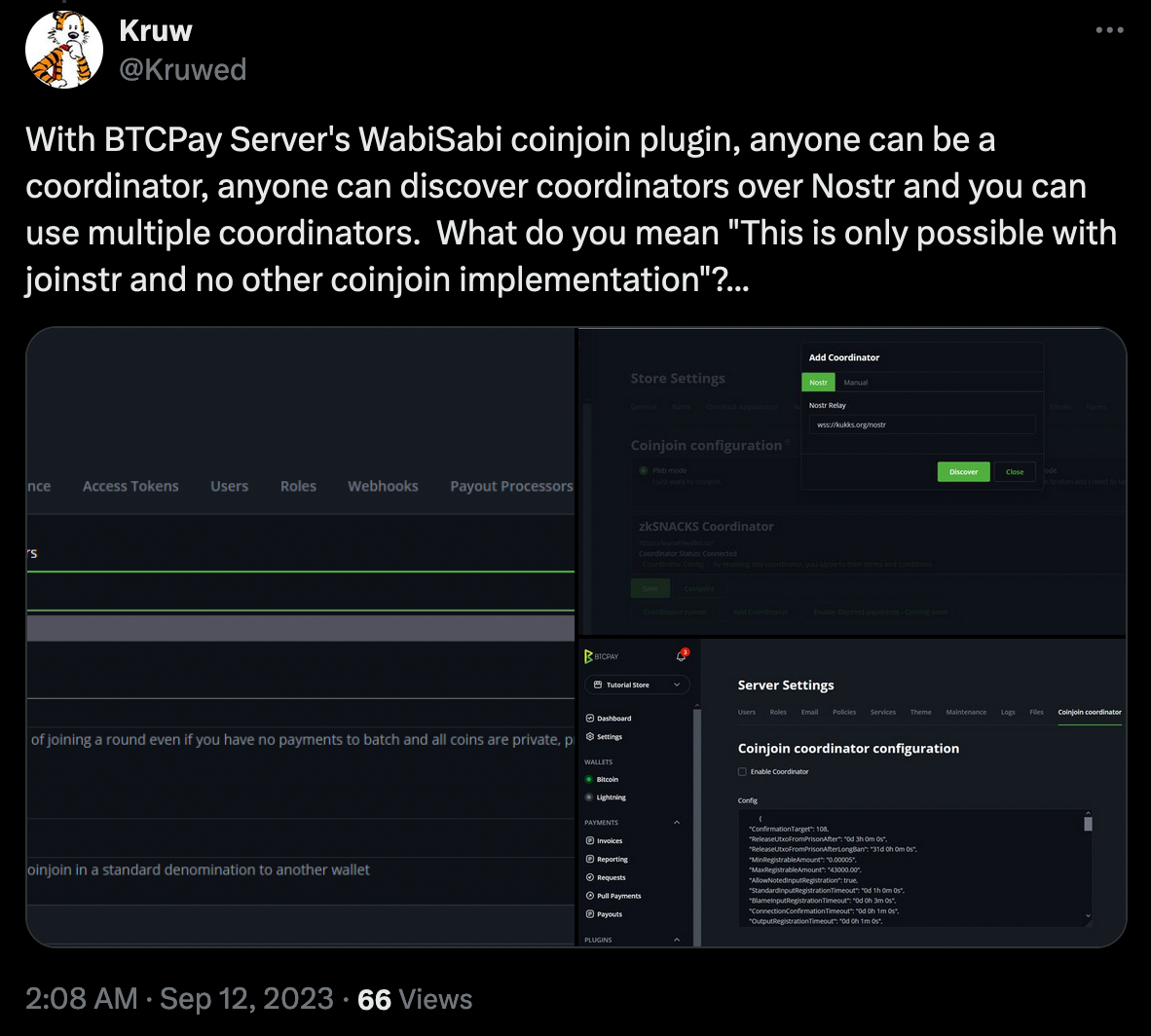Open the Email tab in Server Settings
This screenshot has width=1151, height=1036.
tap(809, 712)
